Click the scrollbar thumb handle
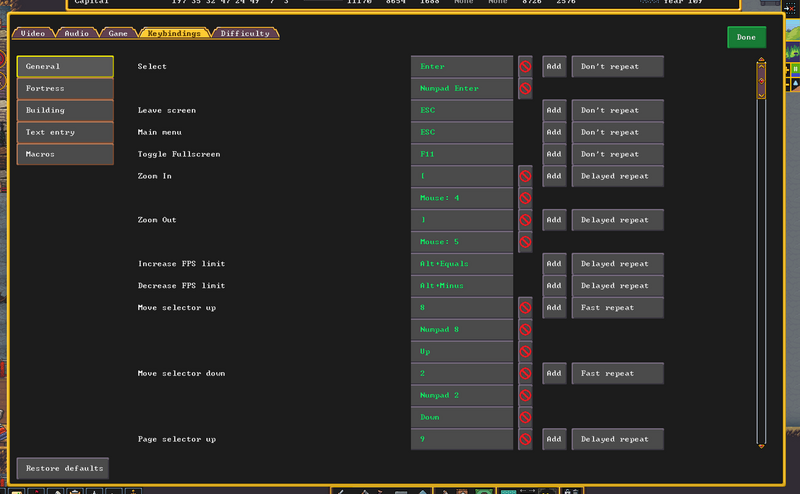Image resolution: width=800 pixels, height=494 pixels. (x=761, y=81)
